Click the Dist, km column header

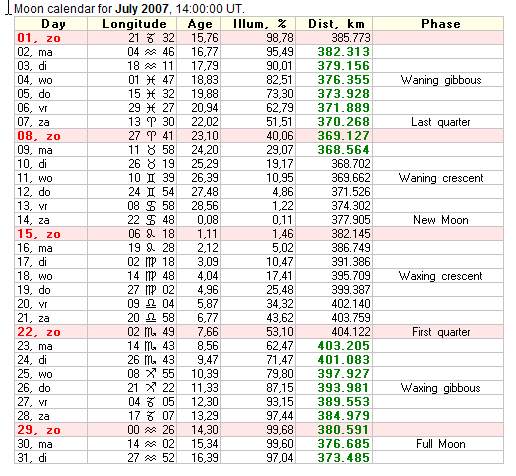click(334, 24)
